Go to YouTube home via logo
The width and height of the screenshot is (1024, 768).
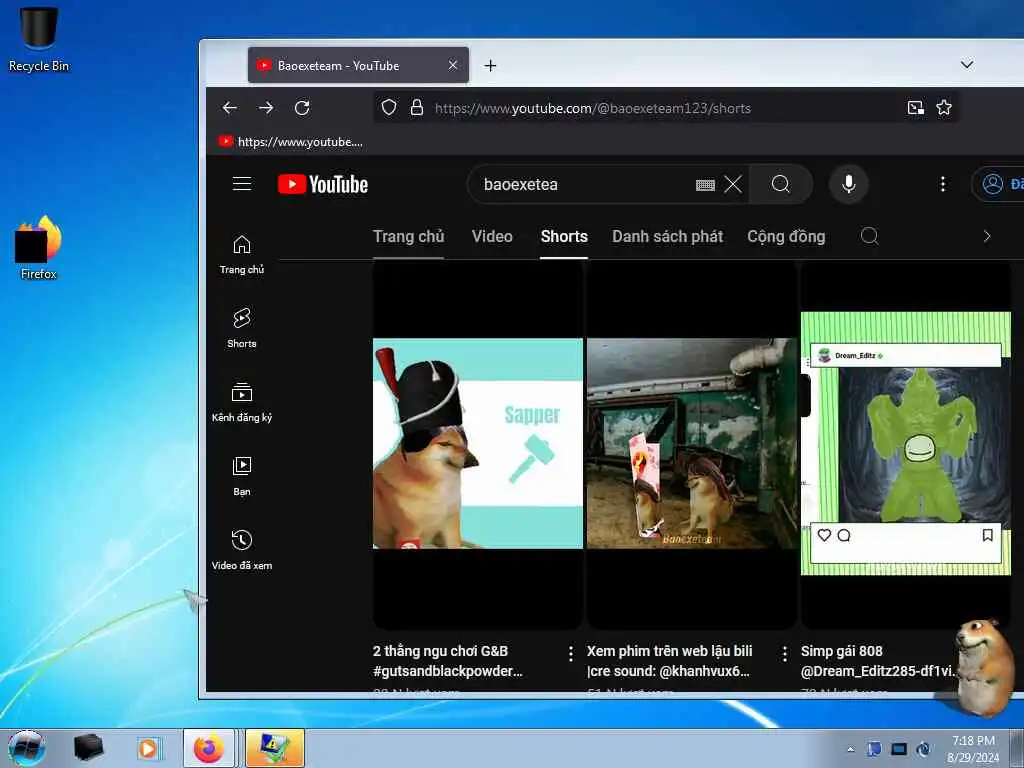323,184
